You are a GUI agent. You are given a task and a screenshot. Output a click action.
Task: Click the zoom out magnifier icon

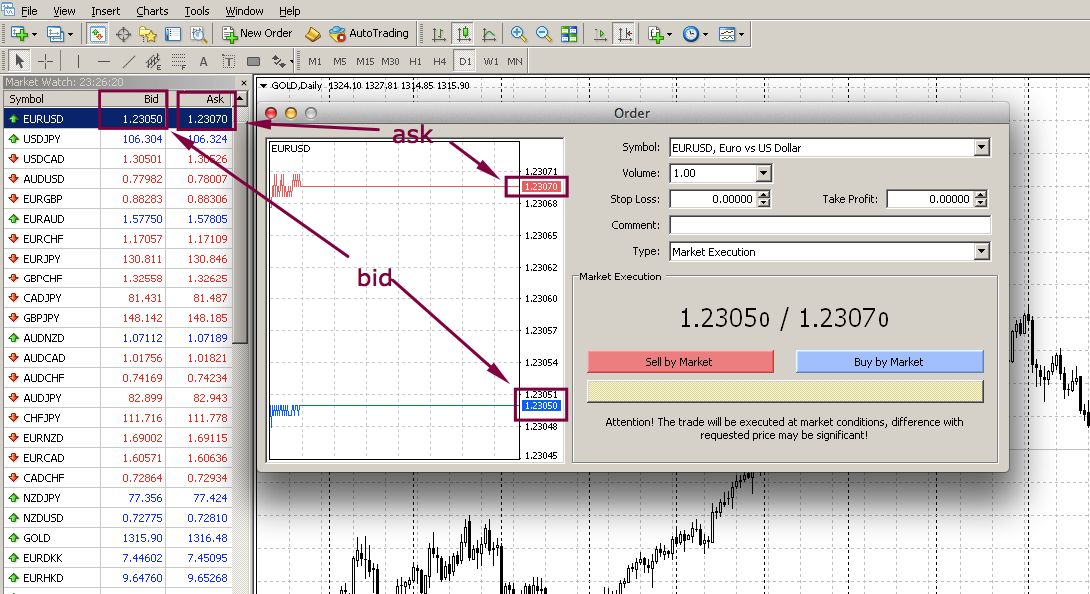pyautogui.click(x=543, y=33)
